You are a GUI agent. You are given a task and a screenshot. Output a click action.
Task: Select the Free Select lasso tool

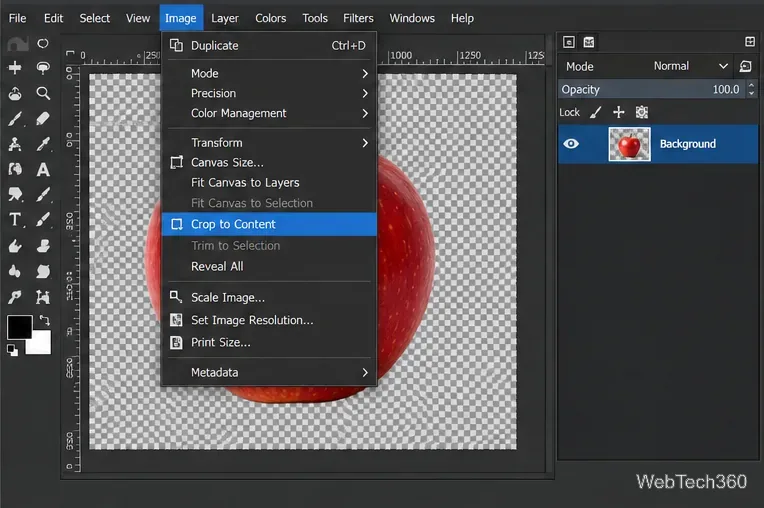(43, 43)
